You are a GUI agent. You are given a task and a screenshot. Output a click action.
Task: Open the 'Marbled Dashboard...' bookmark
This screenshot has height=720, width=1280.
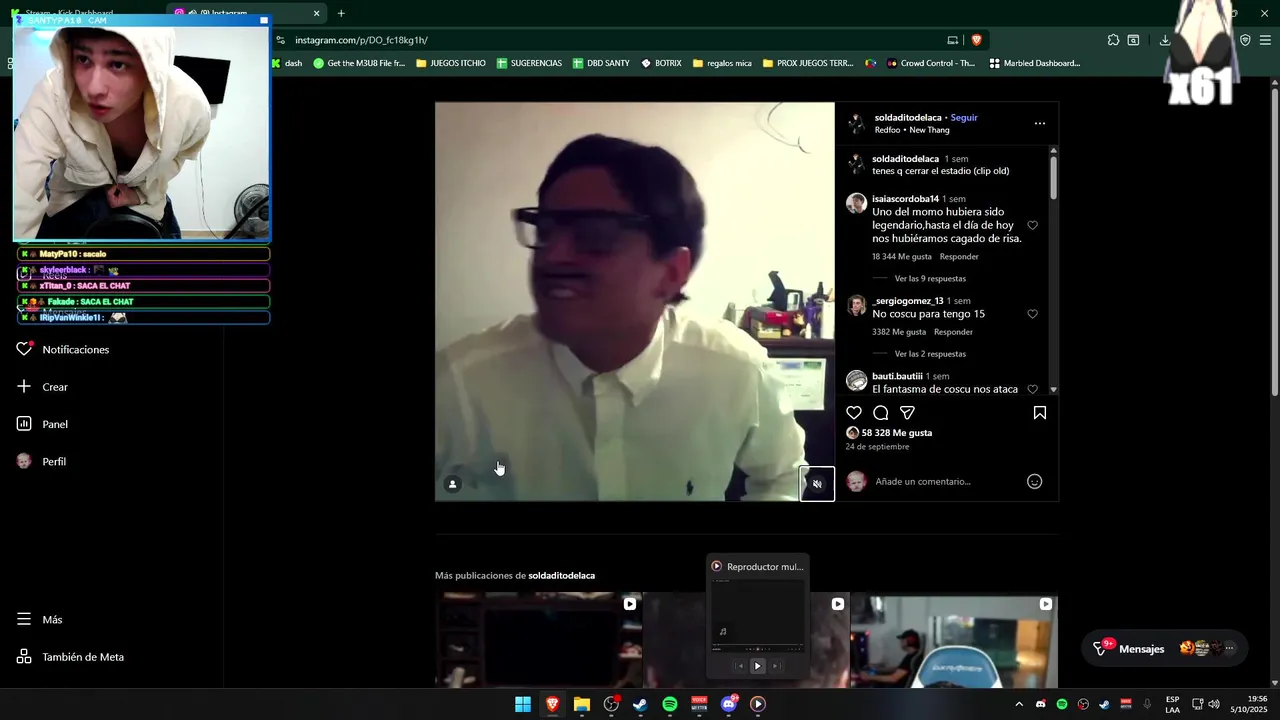tap(1035, 63)
